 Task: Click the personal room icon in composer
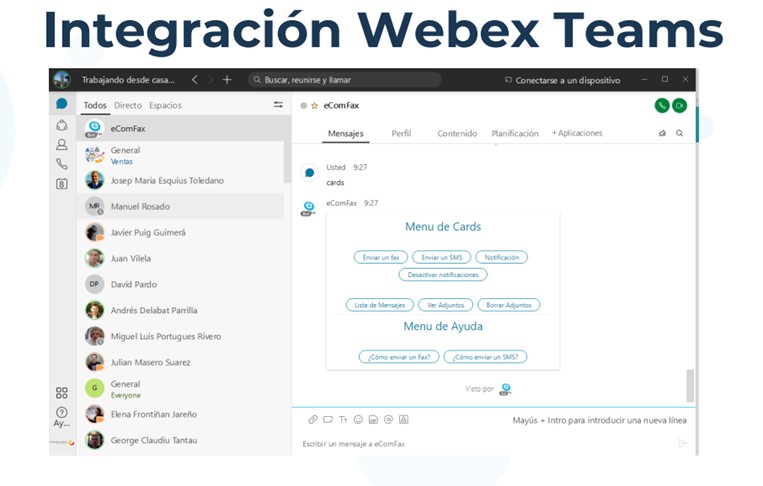[x=403, y=419]
